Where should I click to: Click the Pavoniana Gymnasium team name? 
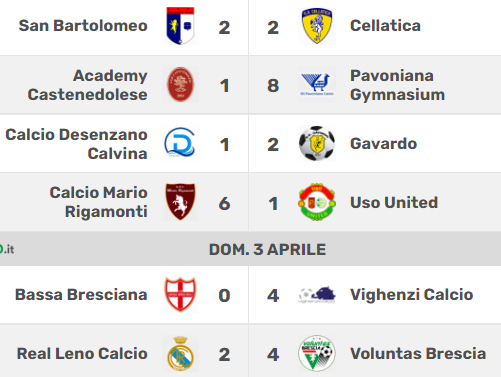[x=397, y=85]
